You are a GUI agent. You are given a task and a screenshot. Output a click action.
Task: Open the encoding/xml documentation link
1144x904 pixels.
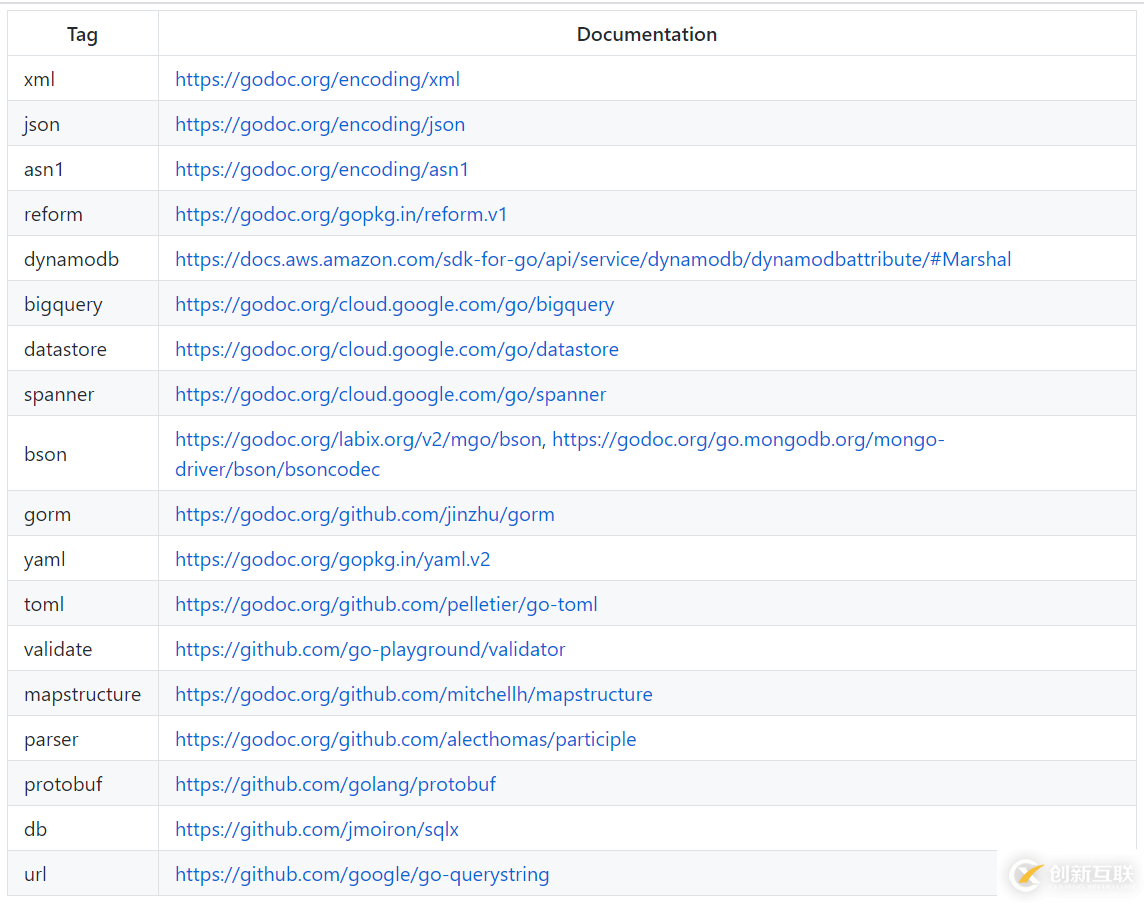point(317,79)
